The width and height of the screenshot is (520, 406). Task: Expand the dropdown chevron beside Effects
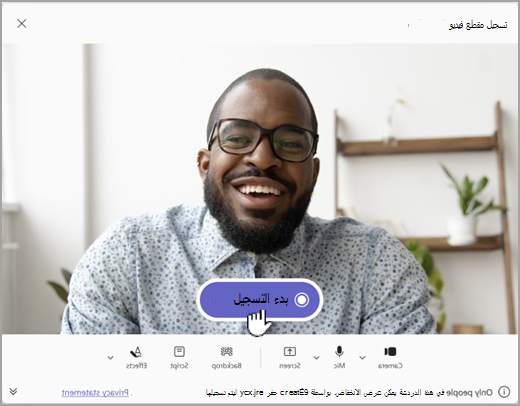[110, 358]
